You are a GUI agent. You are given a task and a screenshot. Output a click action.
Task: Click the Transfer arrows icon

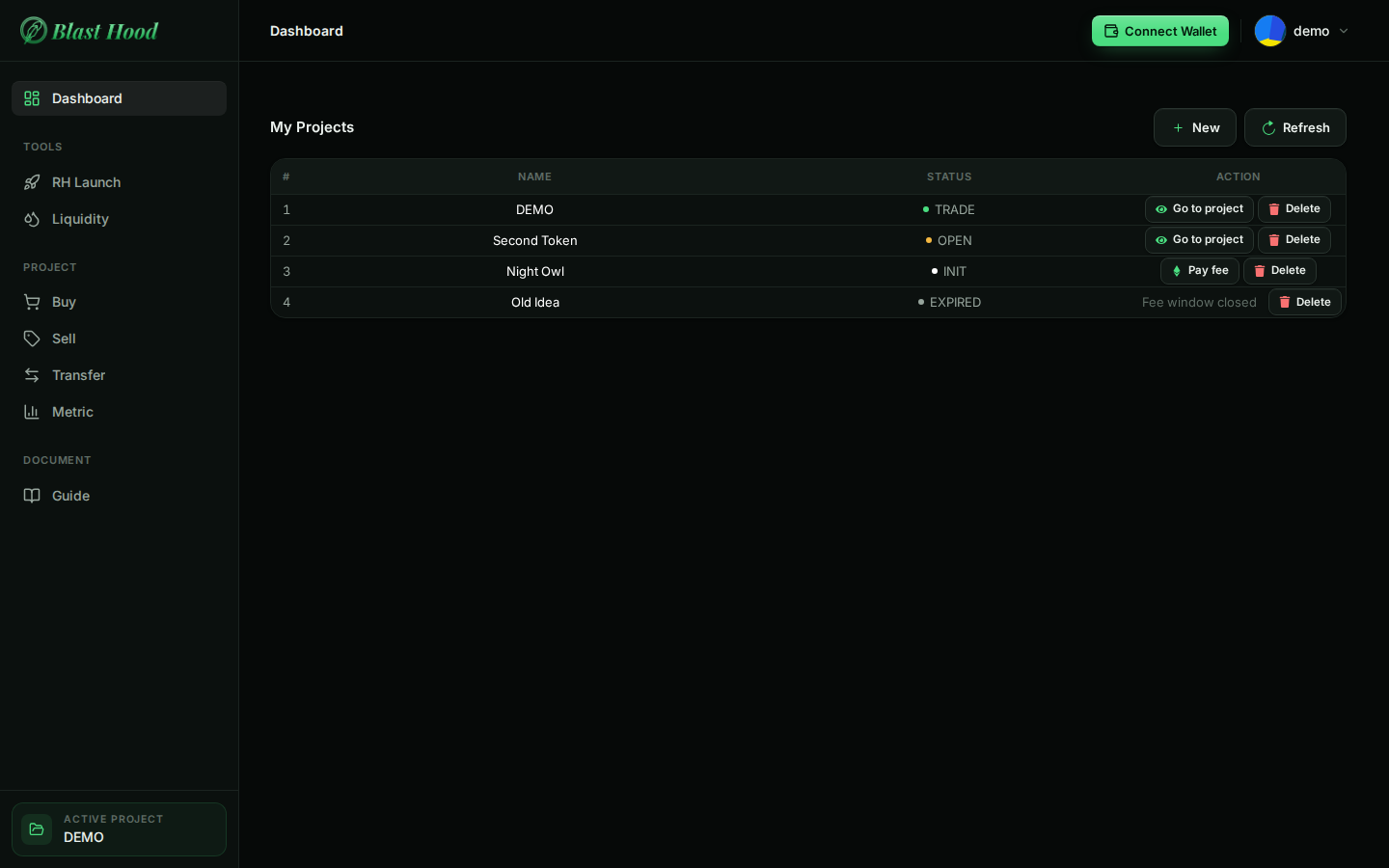(32, 375)
